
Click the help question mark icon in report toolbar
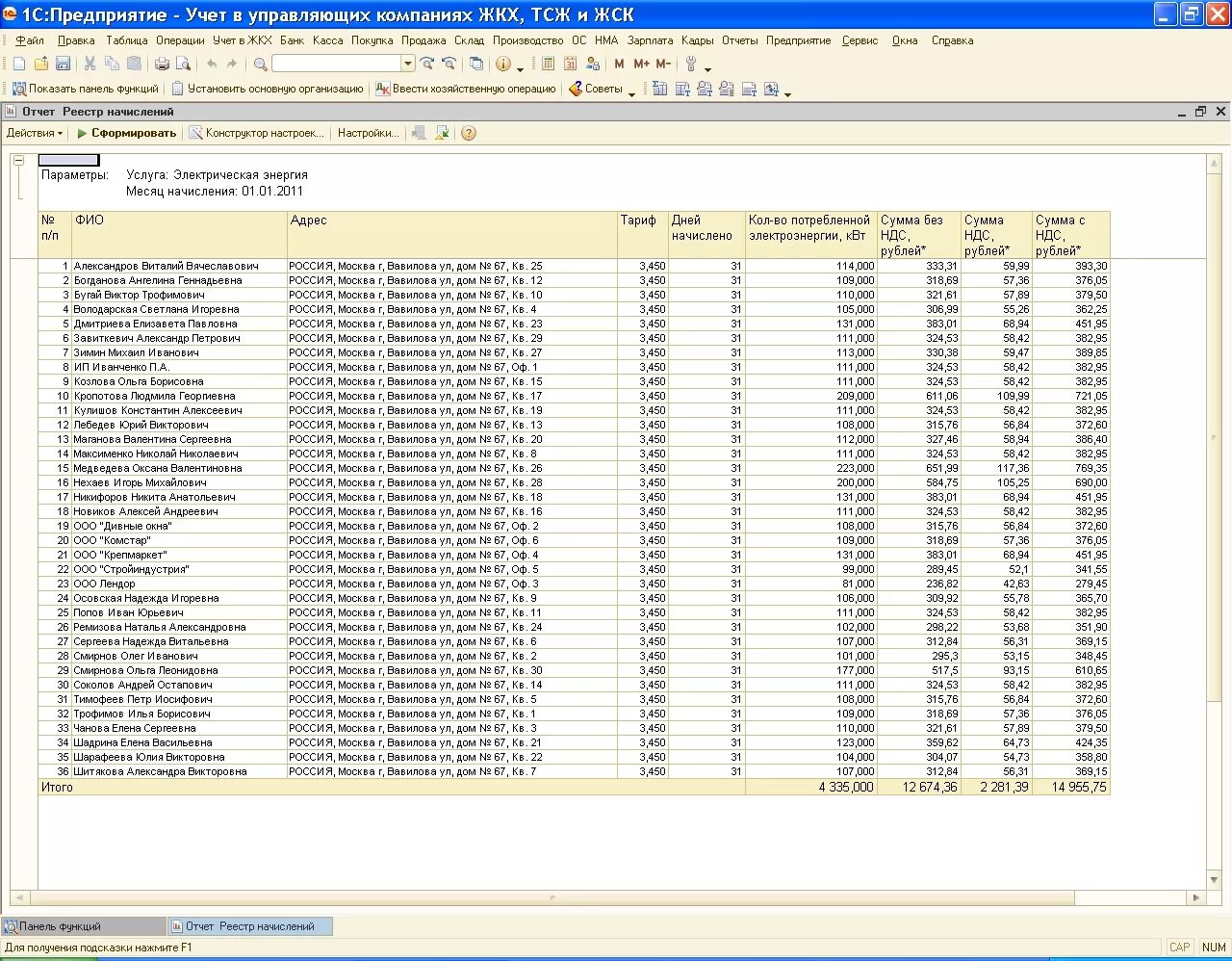(x=469, y=133)
